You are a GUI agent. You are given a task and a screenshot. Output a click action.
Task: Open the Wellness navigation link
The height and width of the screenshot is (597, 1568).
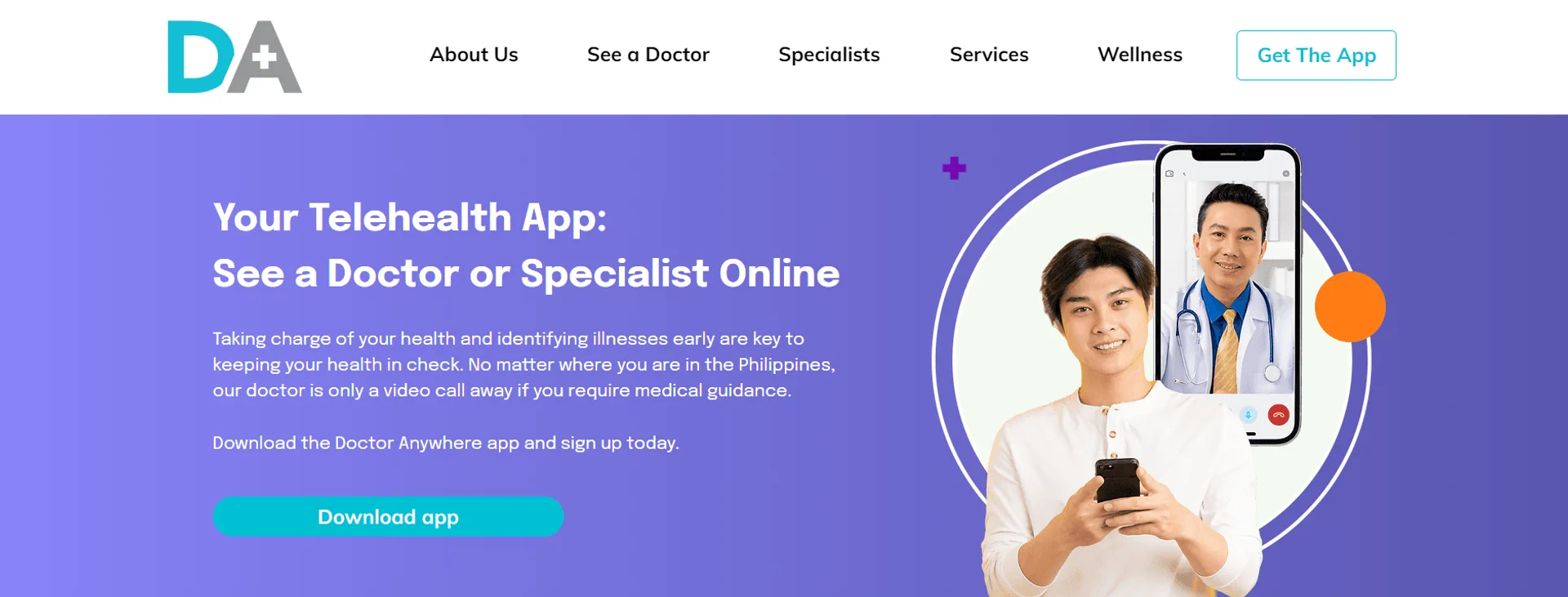click(x=1140, y=55)
